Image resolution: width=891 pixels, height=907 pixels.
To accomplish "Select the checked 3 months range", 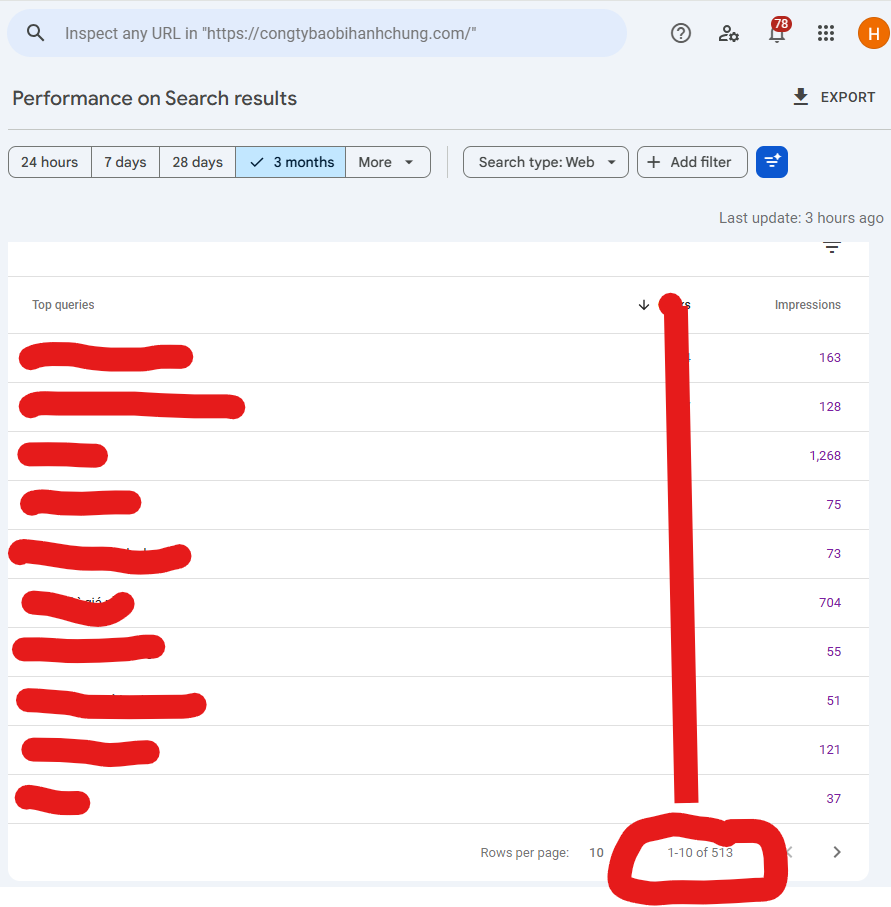I will (x=290, y=162).
